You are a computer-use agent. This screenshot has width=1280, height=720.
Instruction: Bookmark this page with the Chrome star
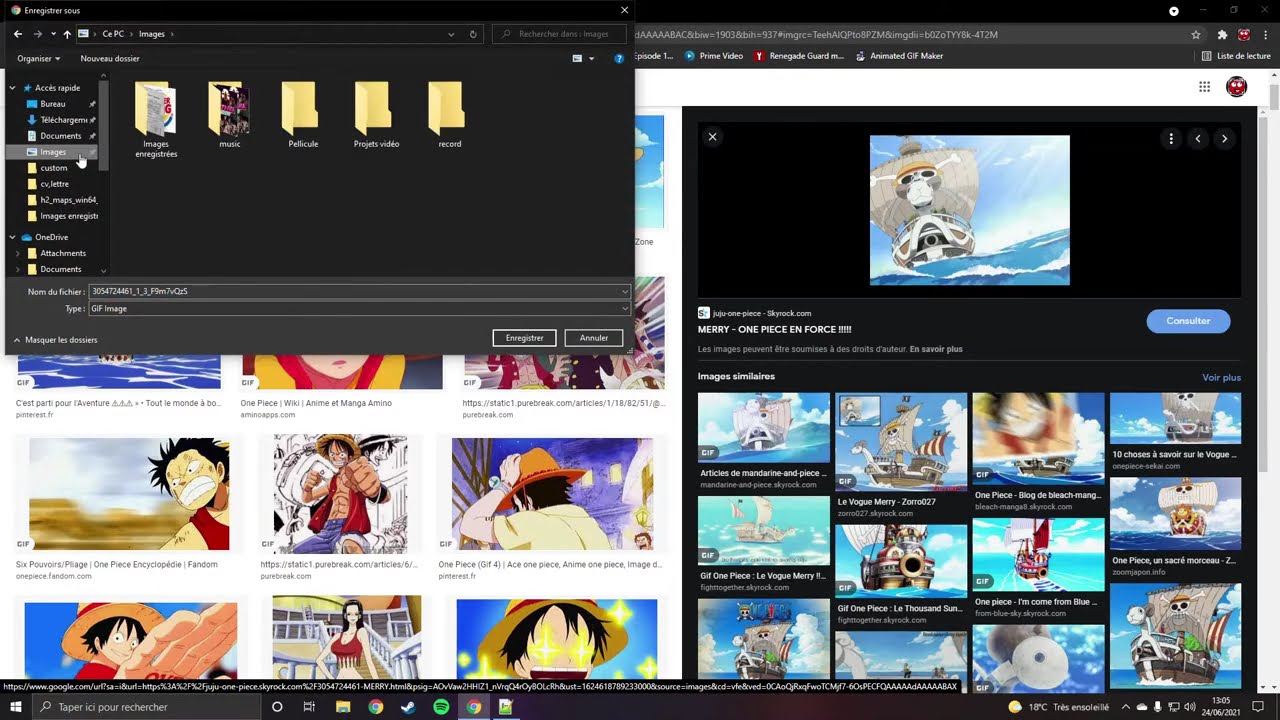click(x=1196, y=34)
